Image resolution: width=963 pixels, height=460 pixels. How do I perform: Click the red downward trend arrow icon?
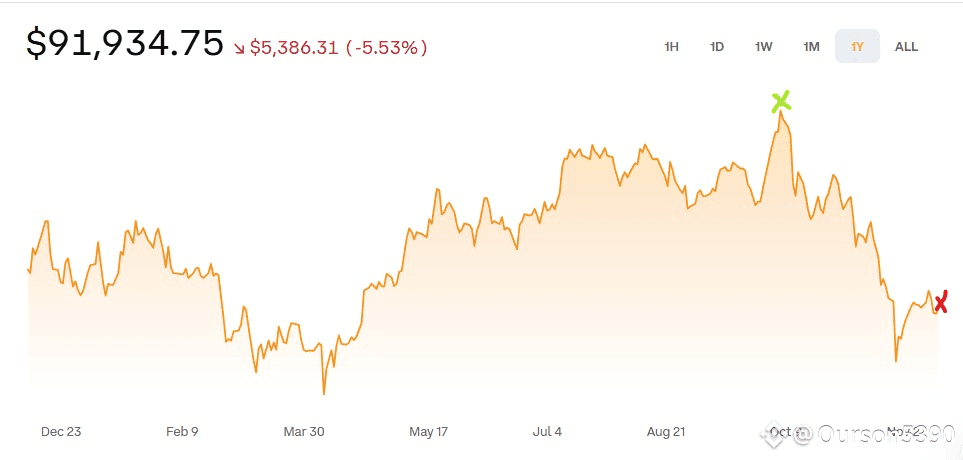click(x=239, y=47)
